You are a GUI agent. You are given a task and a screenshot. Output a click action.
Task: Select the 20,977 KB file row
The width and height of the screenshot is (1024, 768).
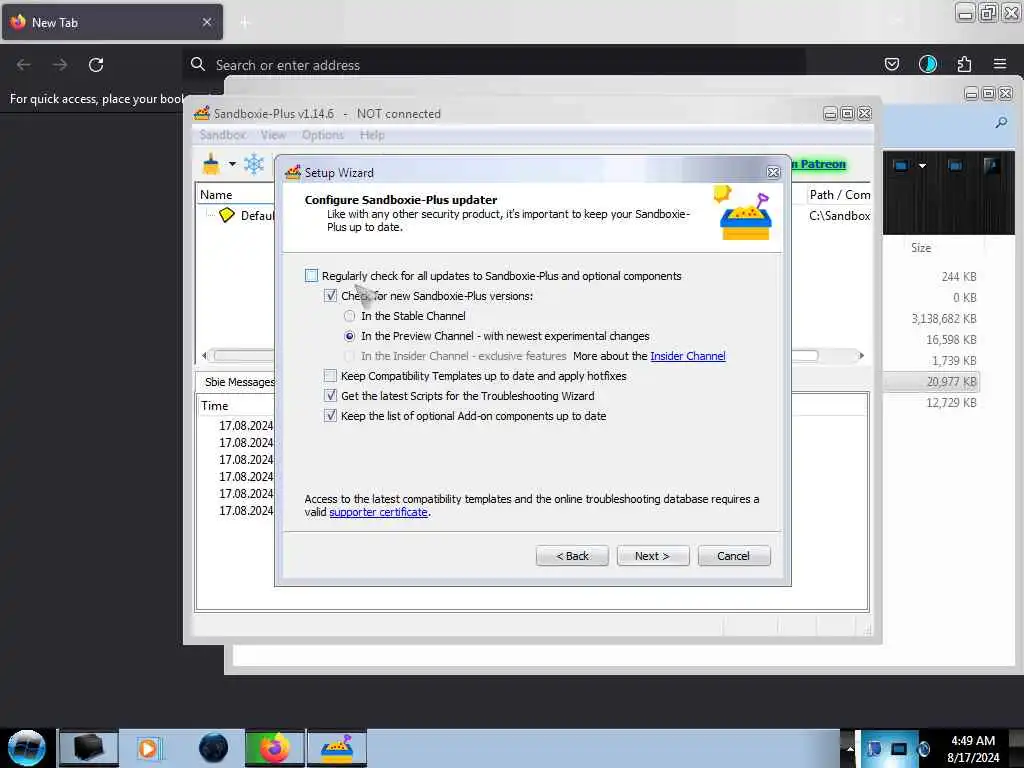[x=931, y=381]
